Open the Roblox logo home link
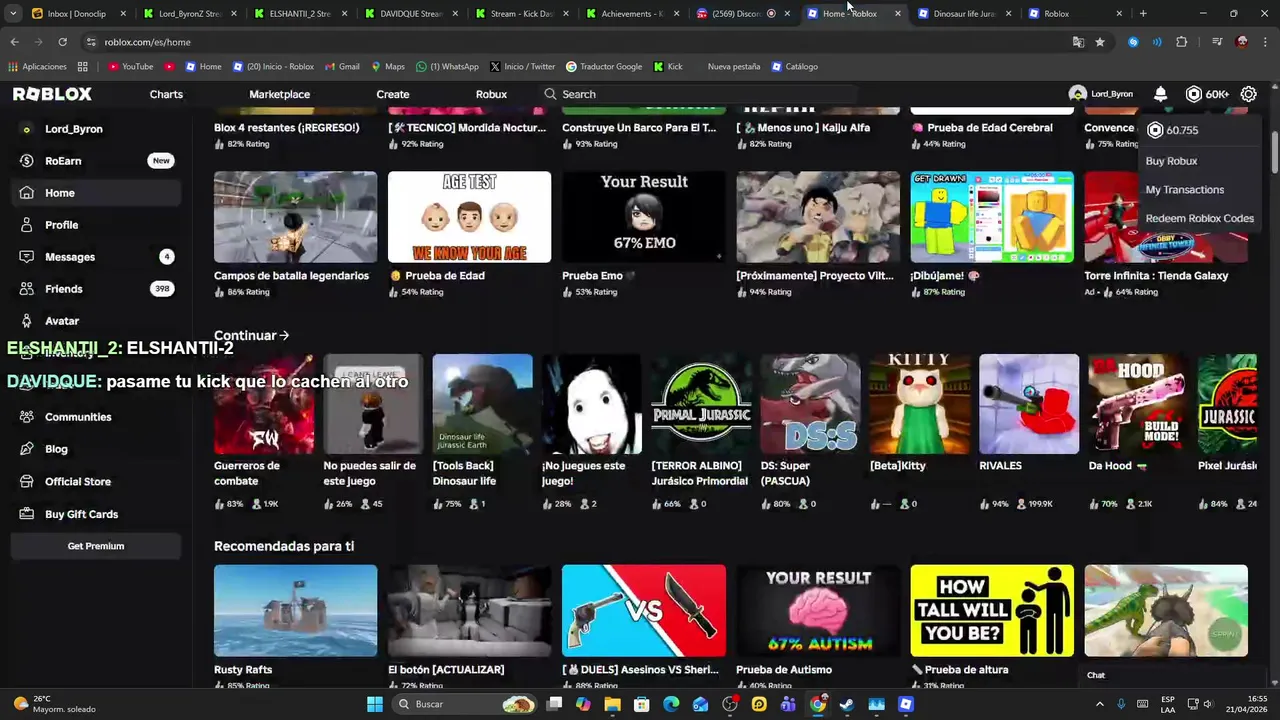The image size is (1280, 720). pos(52,94)
